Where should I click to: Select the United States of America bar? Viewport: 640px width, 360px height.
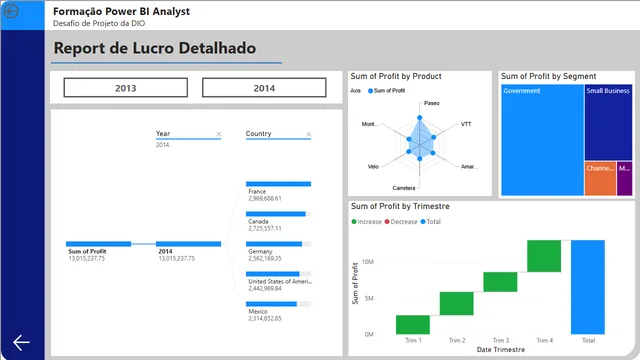pos(278,274)
